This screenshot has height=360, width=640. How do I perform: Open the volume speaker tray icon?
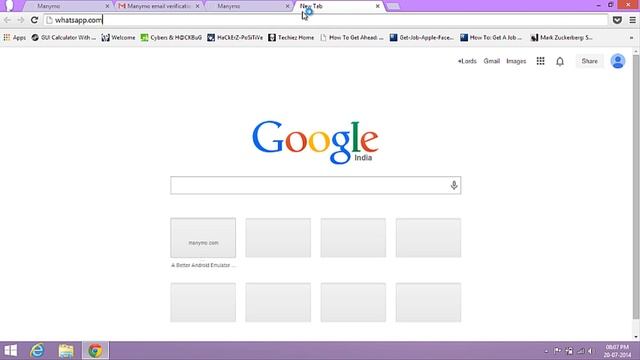[591, 351]
